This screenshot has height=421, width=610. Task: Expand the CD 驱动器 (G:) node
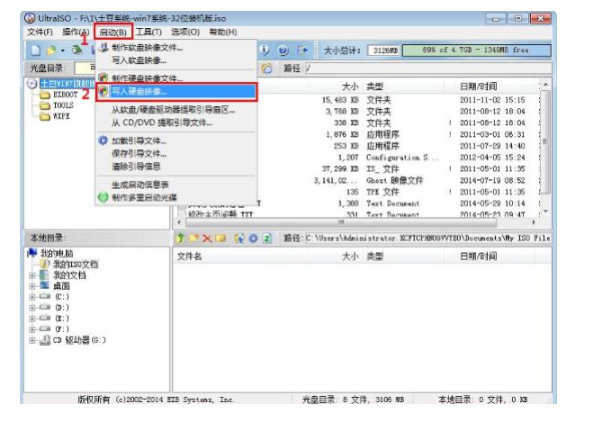(32, 340)
